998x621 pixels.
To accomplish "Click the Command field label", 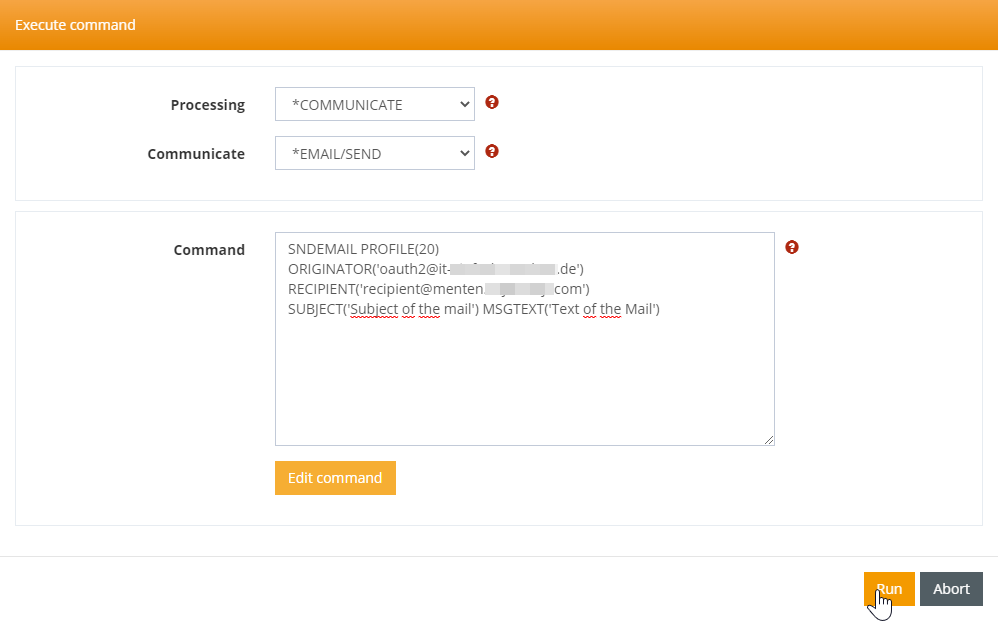I will pos(209,250).
